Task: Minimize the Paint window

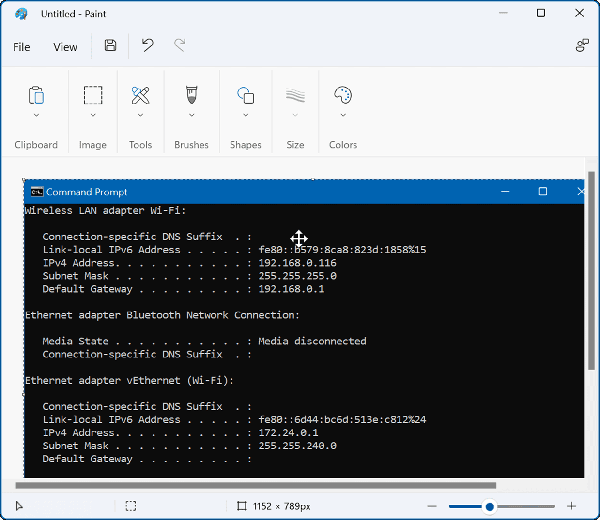Action: tap(503, 13)
